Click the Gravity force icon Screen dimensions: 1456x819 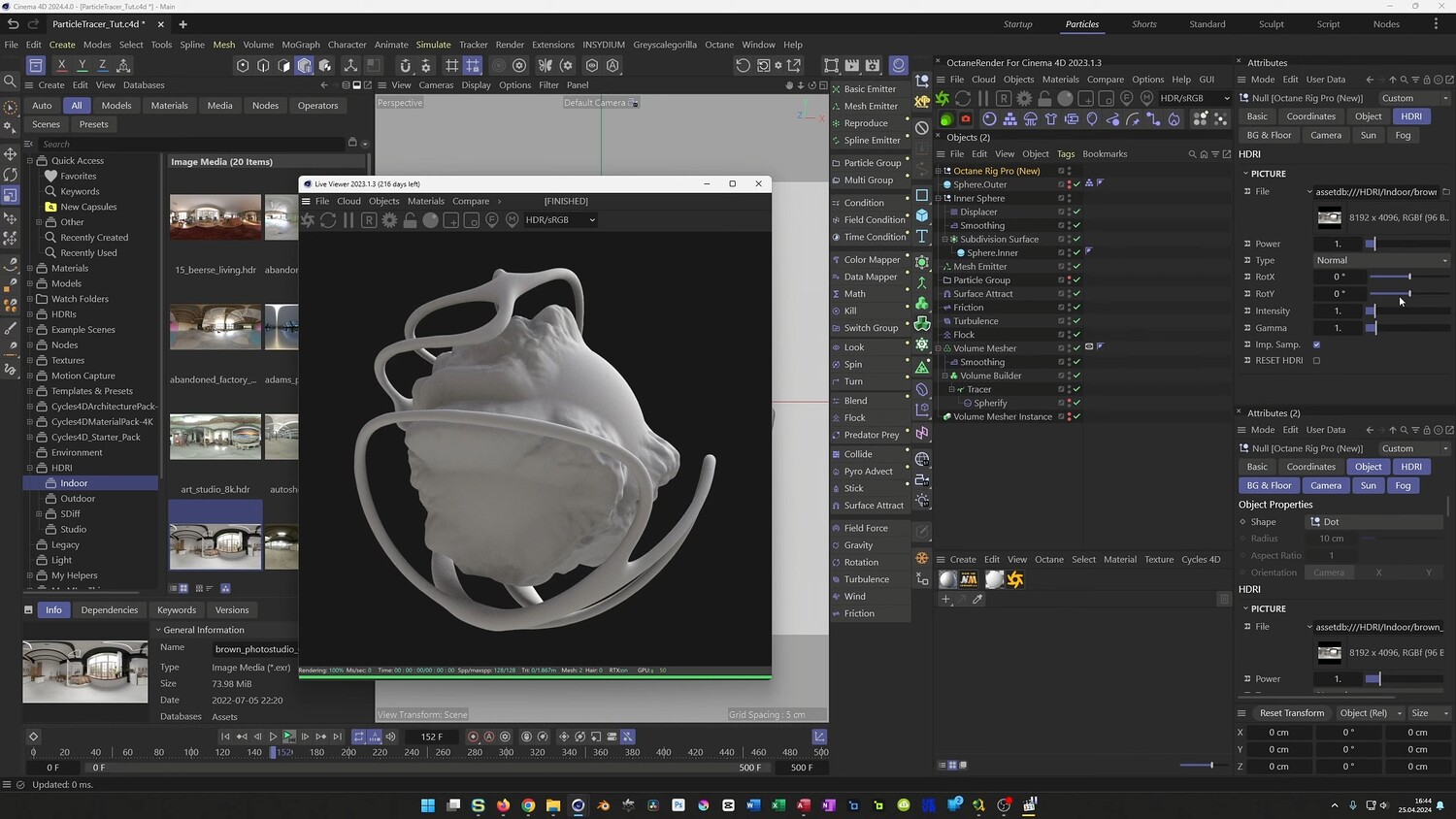click(x=836, y=545)
